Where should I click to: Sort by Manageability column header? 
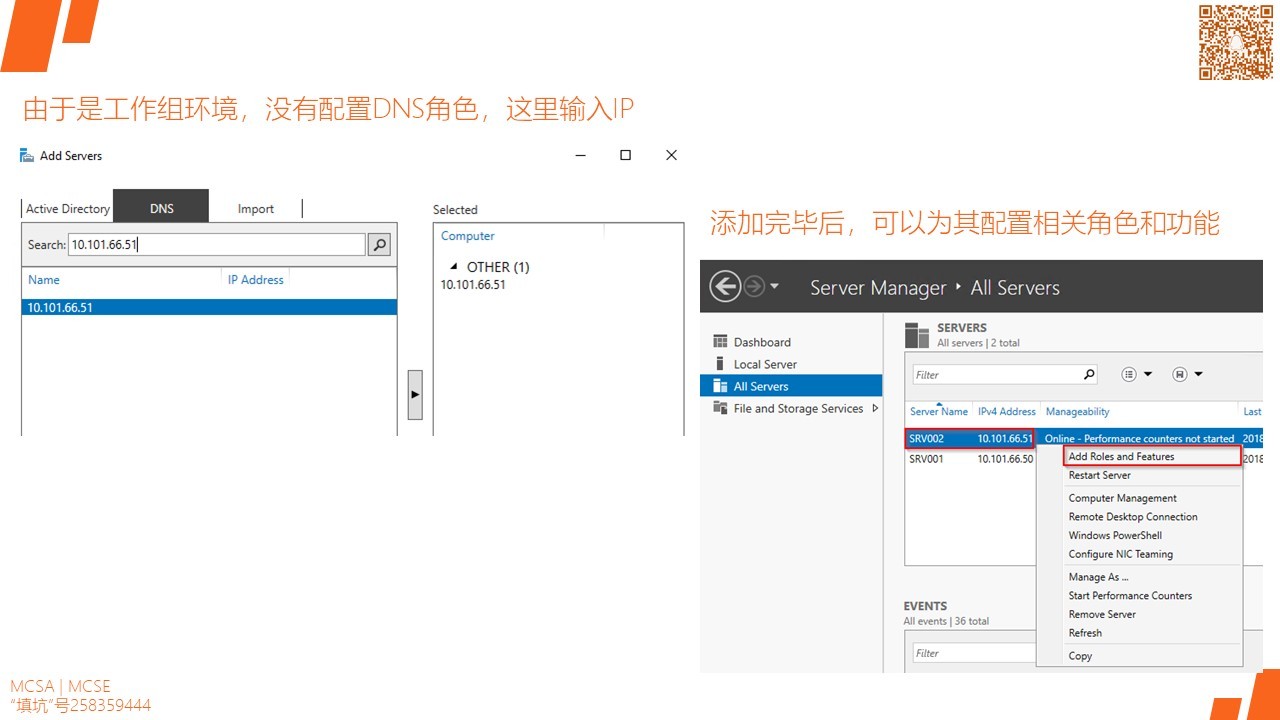(1077, 411)
